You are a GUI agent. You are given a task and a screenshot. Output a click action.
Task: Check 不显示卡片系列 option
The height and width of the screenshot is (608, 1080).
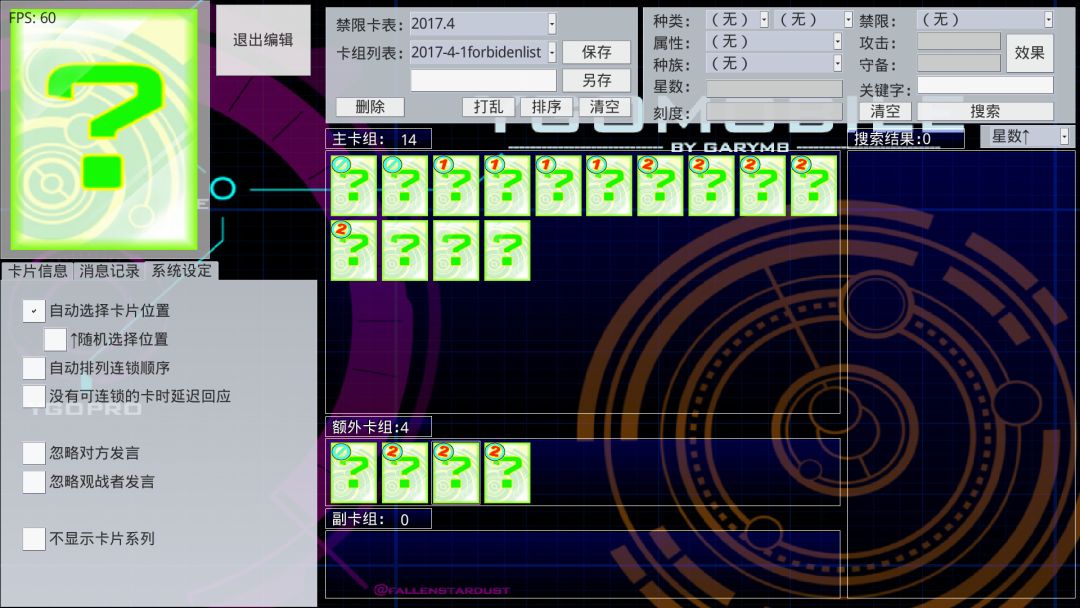pos(34,538)
